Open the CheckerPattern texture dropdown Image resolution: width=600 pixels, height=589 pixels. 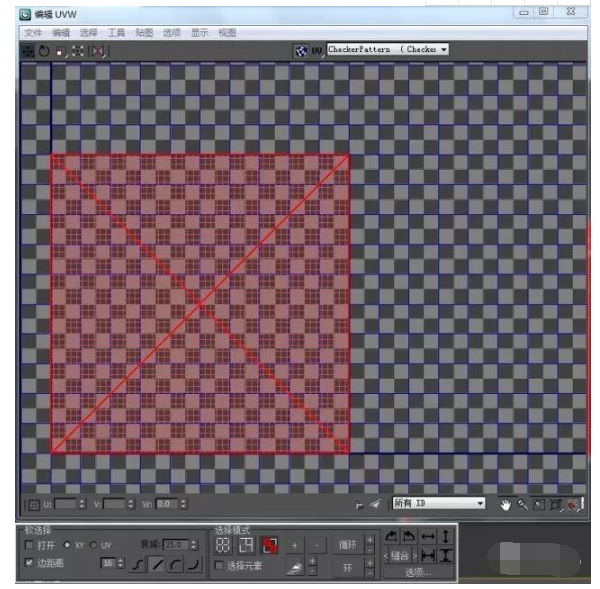pos(387,49)
